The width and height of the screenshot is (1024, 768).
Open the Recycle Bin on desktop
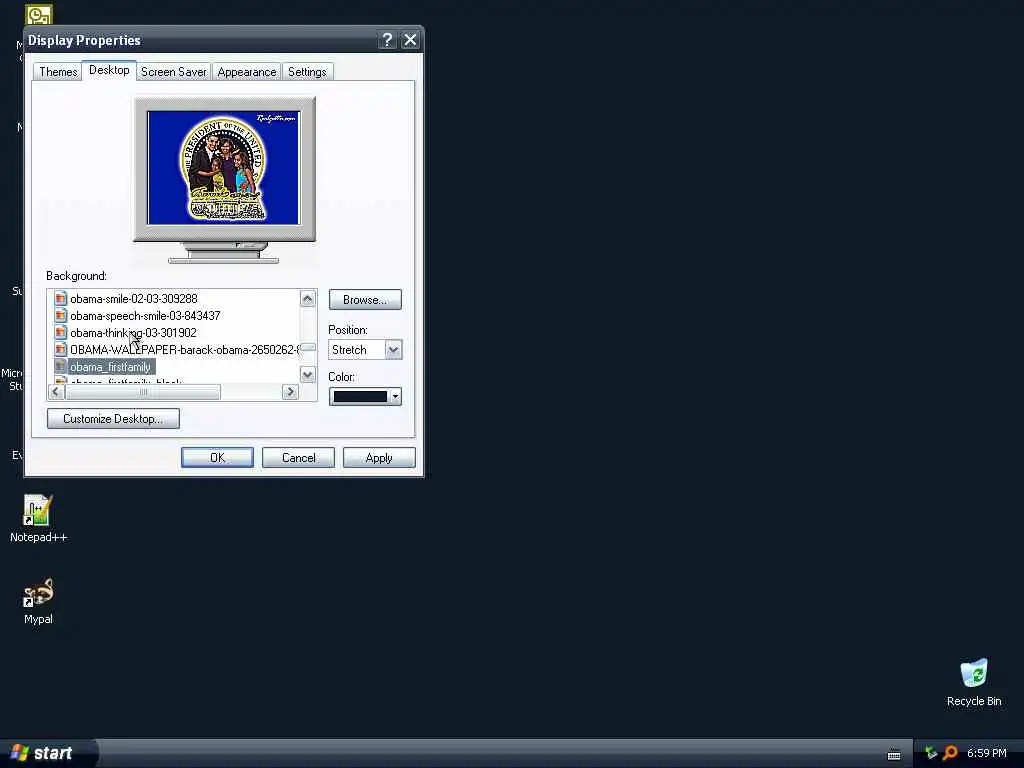pyautogui.click(x=974, y=682)
